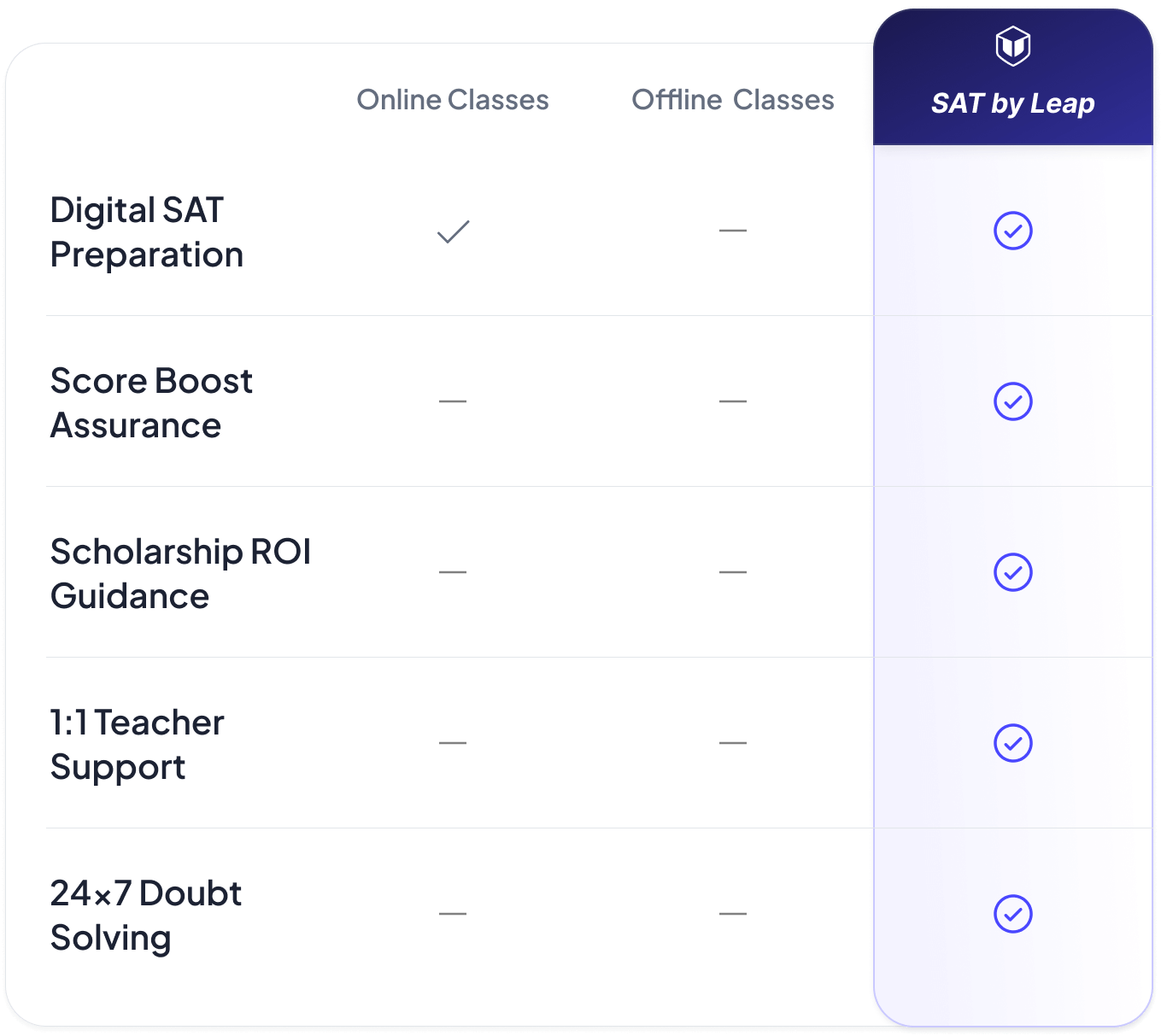Click Online Classes dash for Score Boost Assurance
The width and height of the screenshot is (1167, 1036).
pos(453,401)
